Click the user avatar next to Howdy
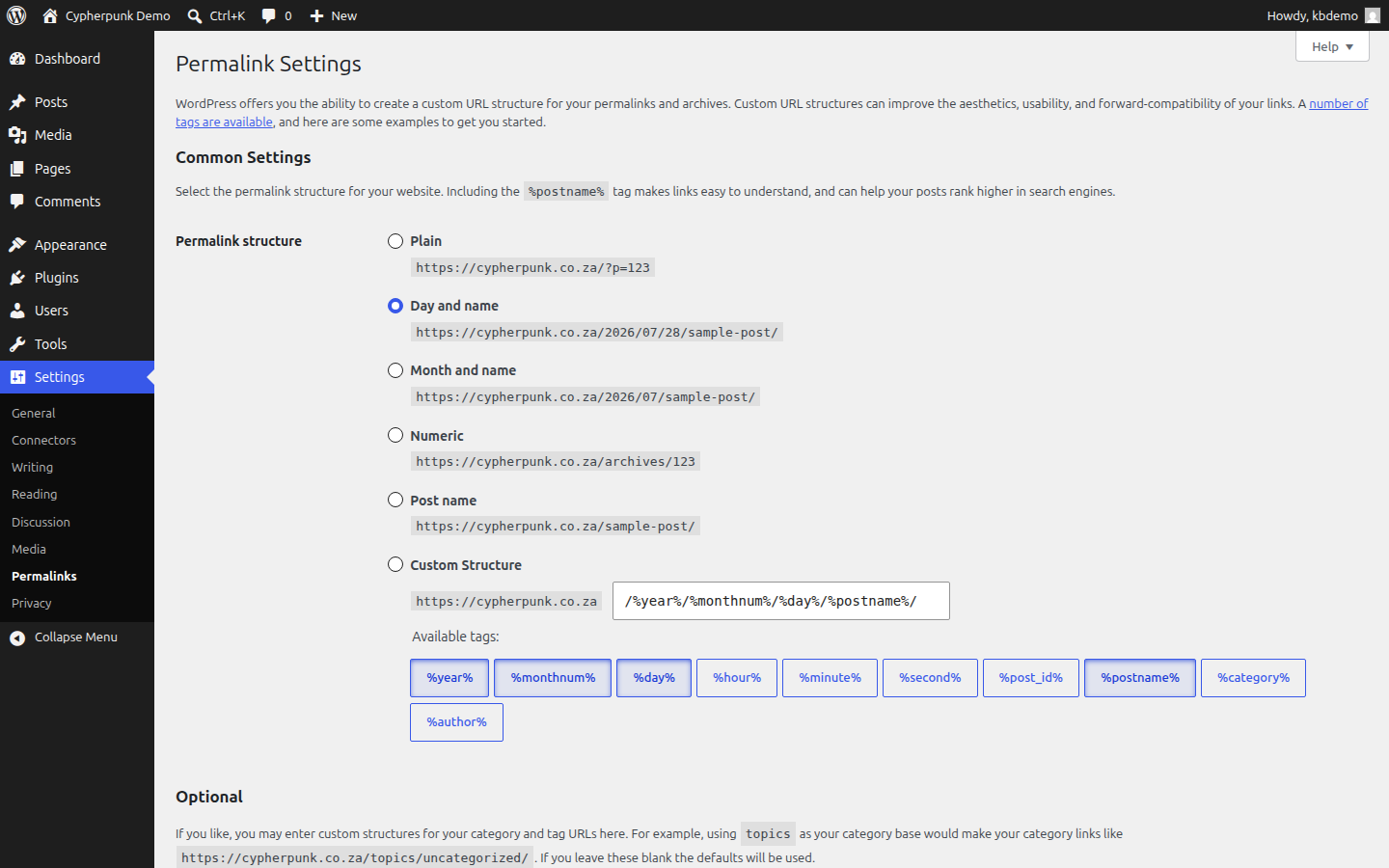This screenshot has width=1389, height=868. (1373, 15)
